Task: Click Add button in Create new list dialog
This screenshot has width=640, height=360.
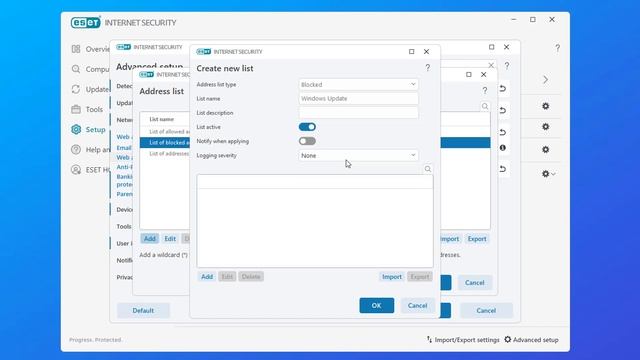Action: (207, 276)
